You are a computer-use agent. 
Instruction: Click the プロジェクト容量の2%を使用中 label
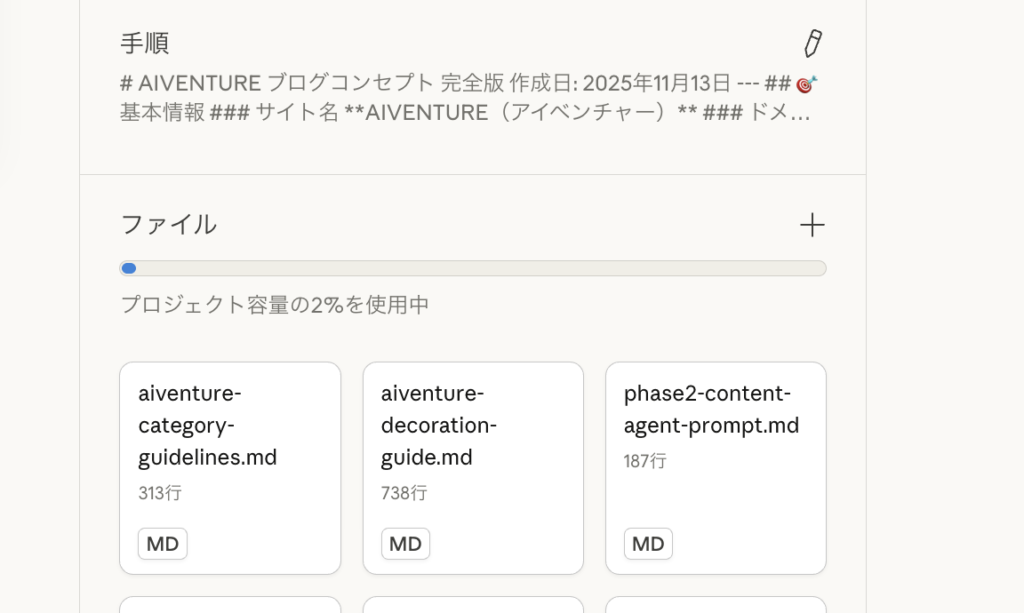275,305
